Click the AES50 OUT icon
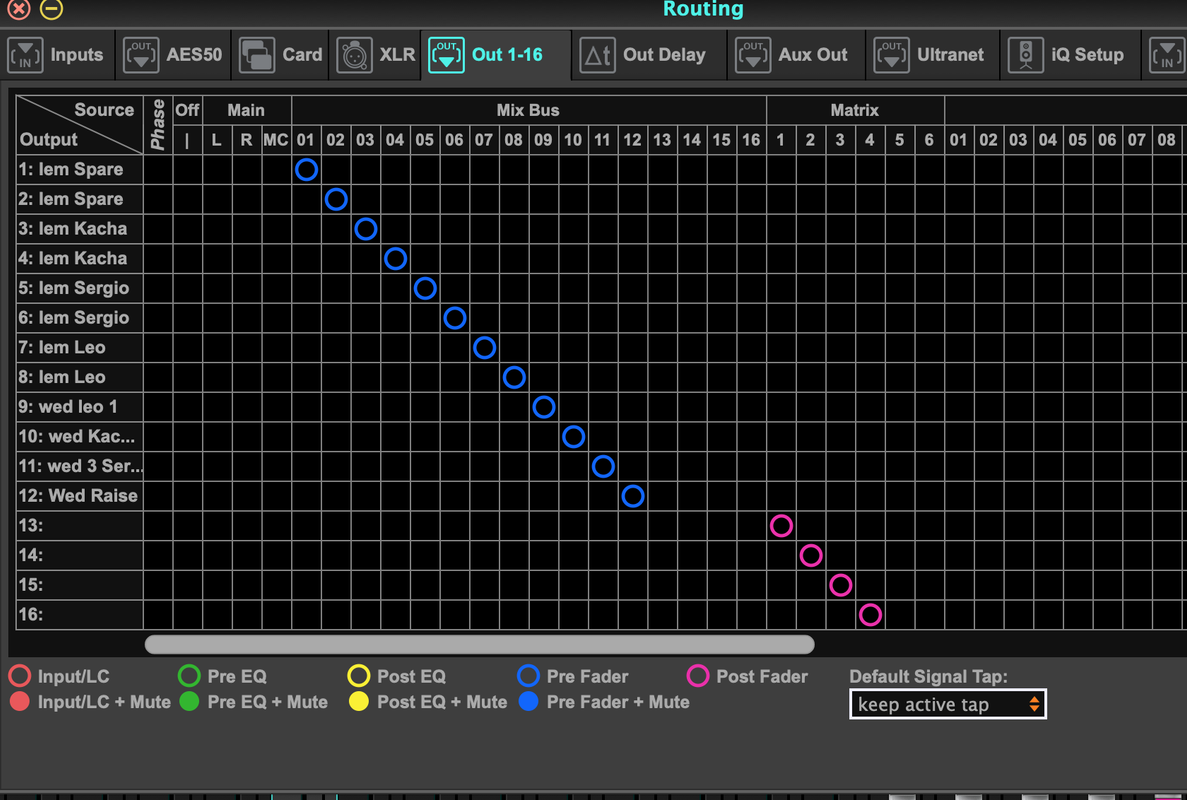This screenshot has width=1187, height=800. pos(141,55)
